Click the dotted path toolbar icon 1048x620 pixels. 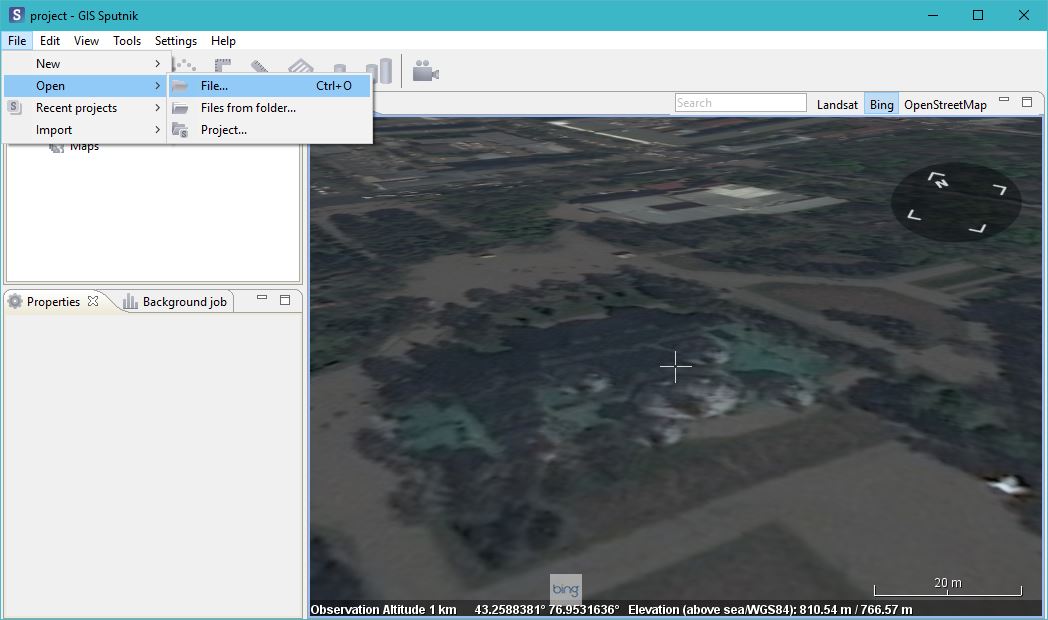click(184, 65)
